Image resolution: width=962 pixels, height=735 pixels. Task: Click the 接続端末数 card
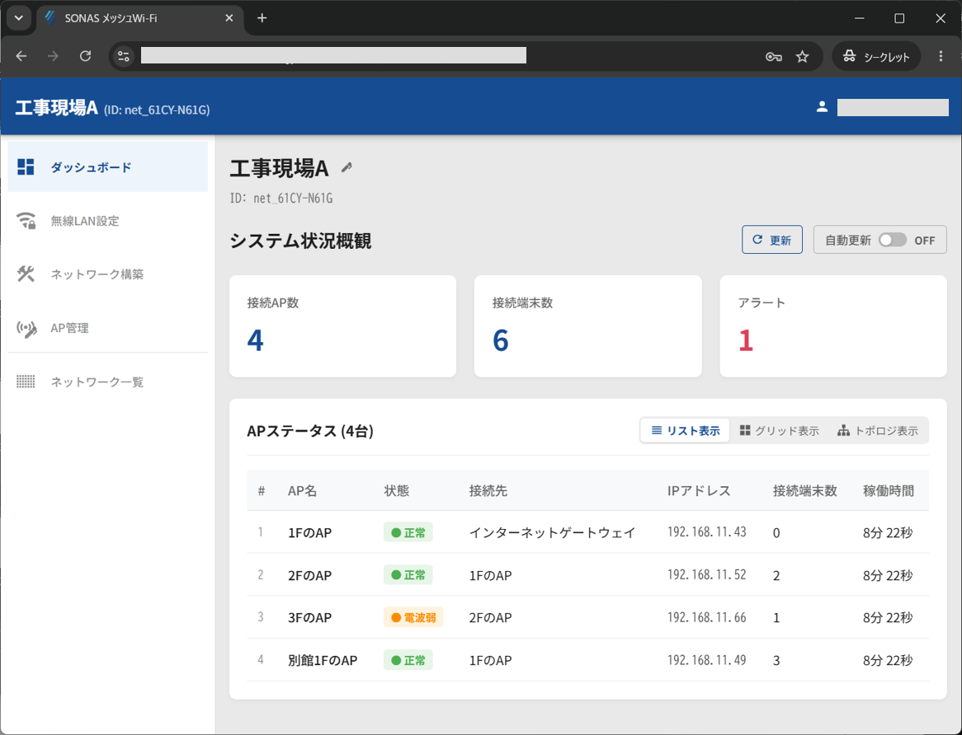point(588,326)
